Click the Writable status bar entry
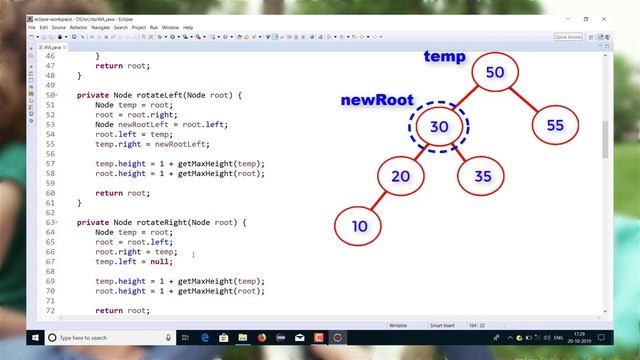The image size is (640, 360). 398,325
